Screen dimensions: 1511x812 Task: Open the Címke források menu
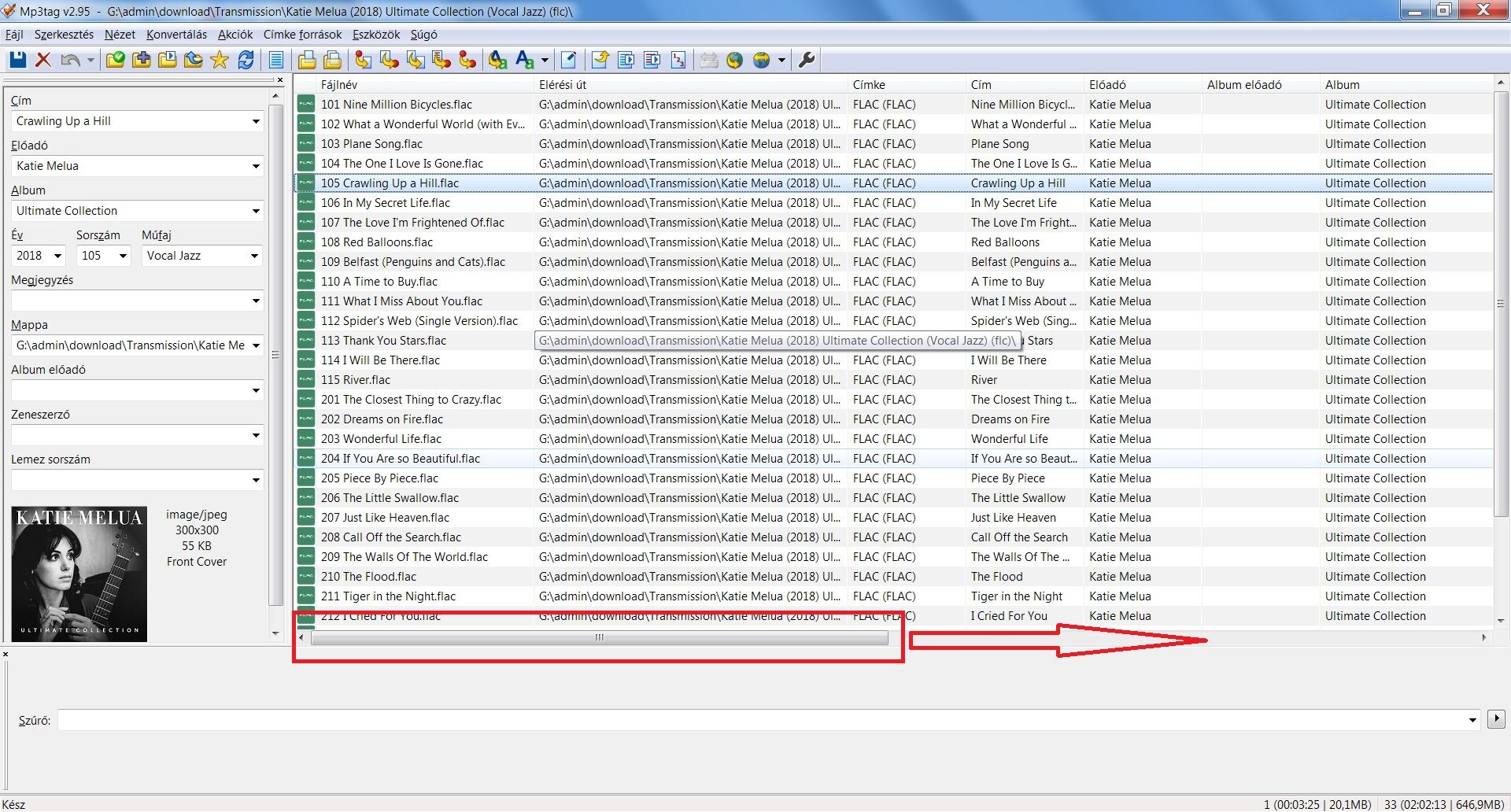302,35
